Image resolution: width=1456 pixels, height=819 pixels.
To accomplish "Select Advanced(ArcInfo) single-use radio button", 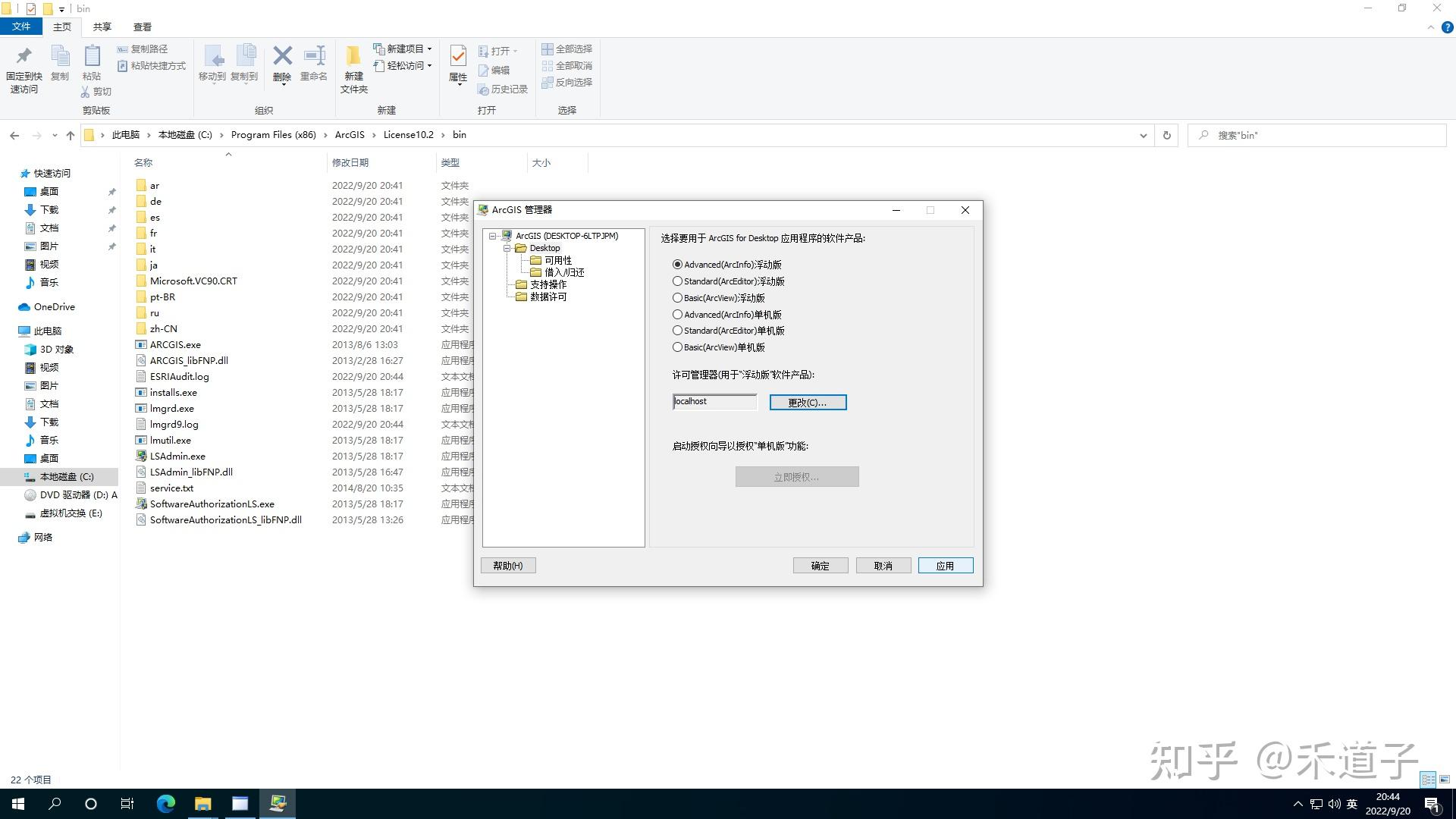I will point(677,315).
